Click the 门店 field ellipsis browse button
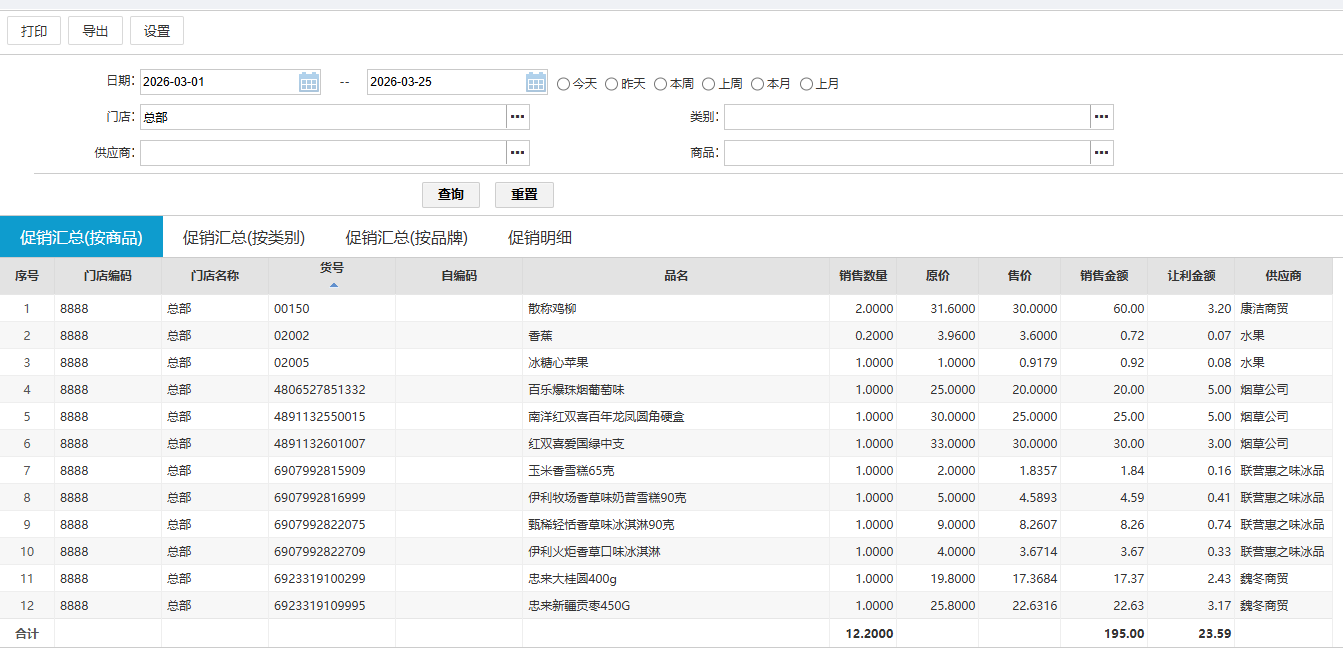This screenshot has height=663, width=1343. pos(517,117)
